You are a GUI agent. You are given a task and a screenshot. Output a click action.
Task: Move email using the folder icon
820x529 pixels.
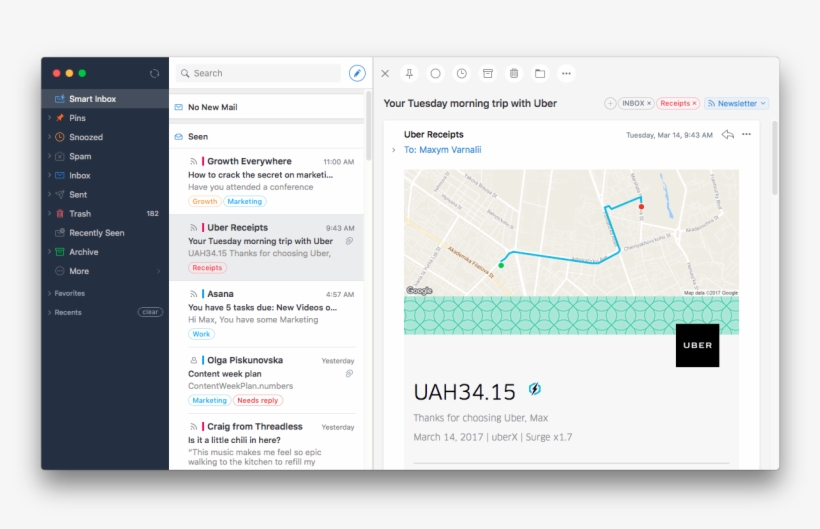(540, 73)
